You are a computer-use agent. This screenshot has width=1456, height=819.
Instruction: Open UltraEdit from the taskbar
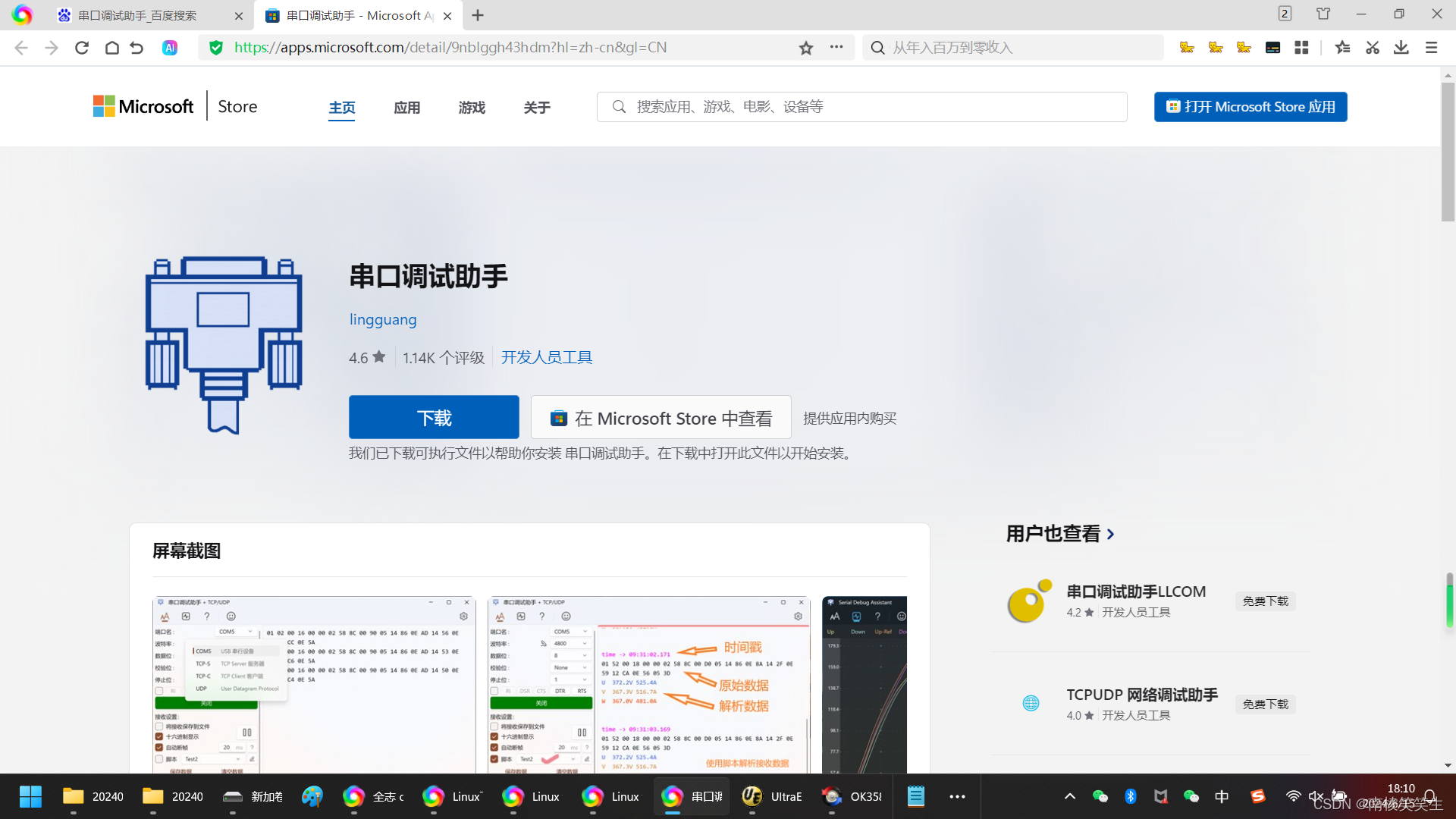coord(773,796)
